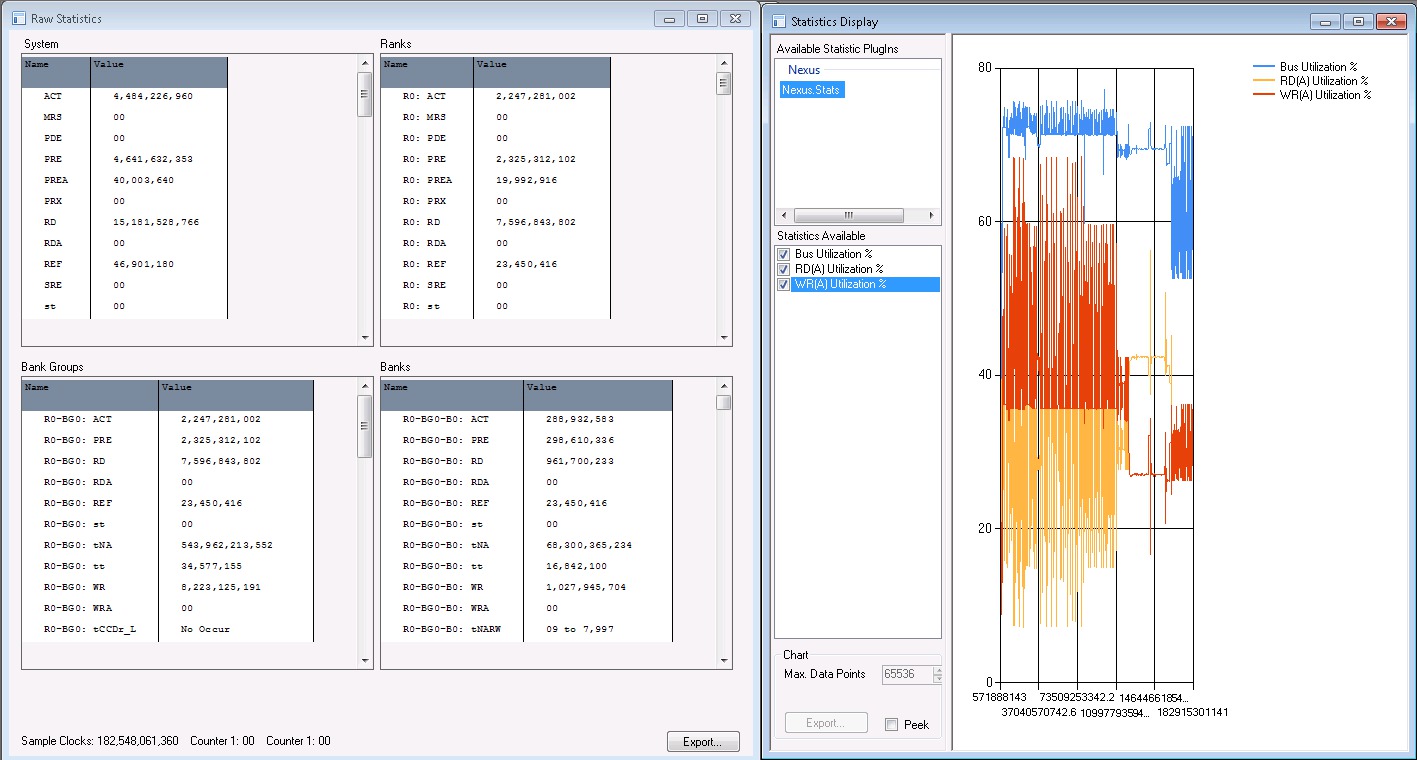Select the REF row in System table

pos(124,265)
